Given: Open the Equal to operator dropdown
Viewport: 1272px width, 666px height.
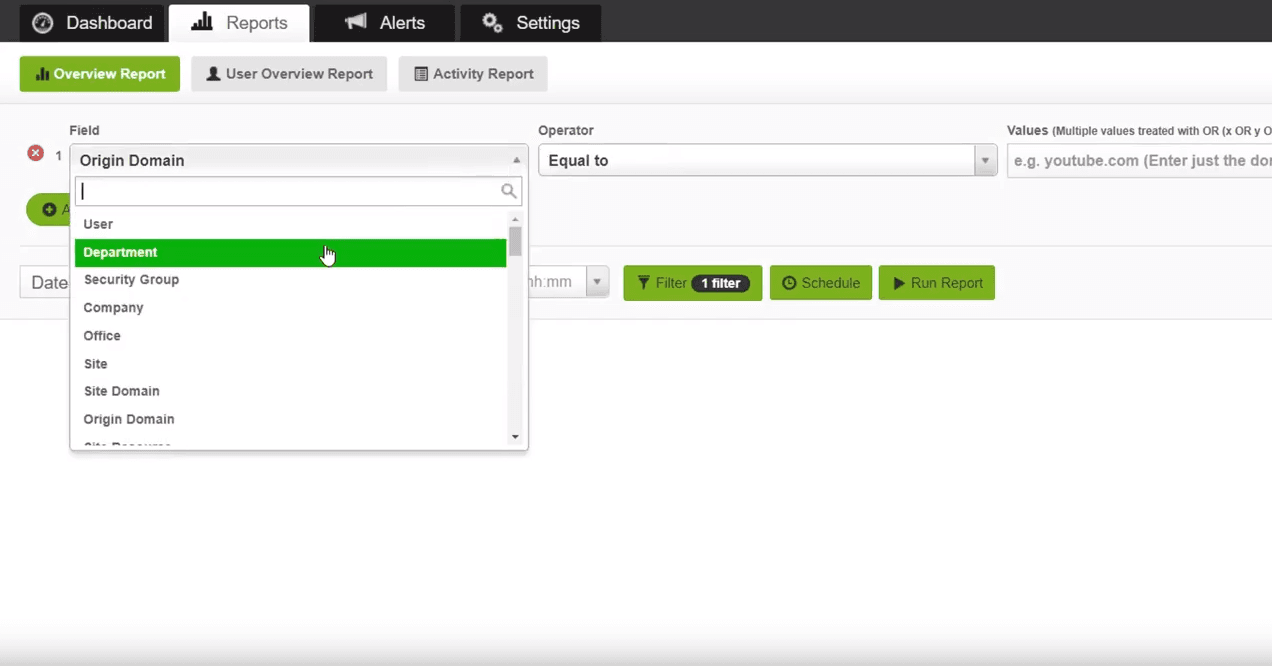Looking at the screenshot, I should point(768,160).
